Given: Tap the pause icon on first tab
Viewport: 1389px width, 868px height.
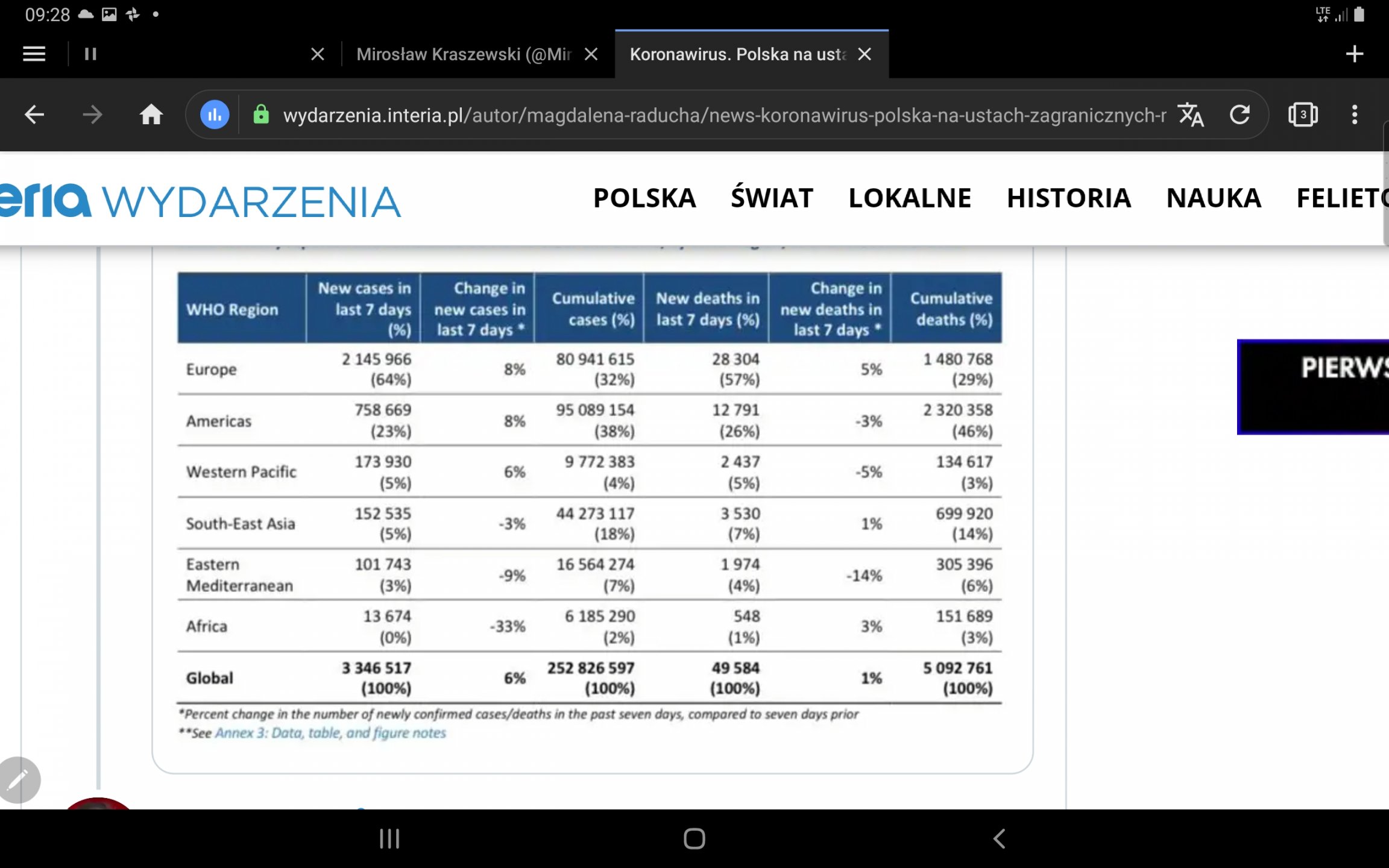Looking at the screenshot, I should pos(90,54).
